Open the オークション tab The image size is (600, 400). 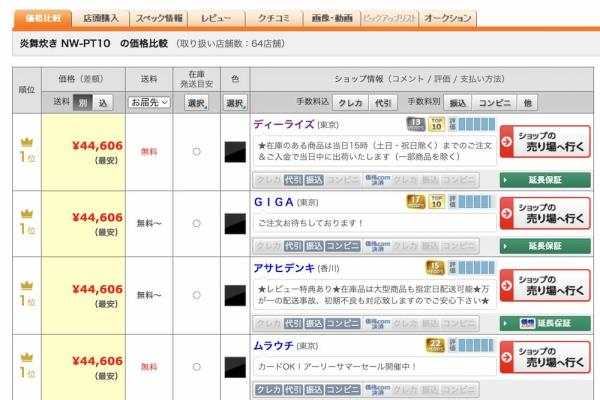click(x=448, y=18)
